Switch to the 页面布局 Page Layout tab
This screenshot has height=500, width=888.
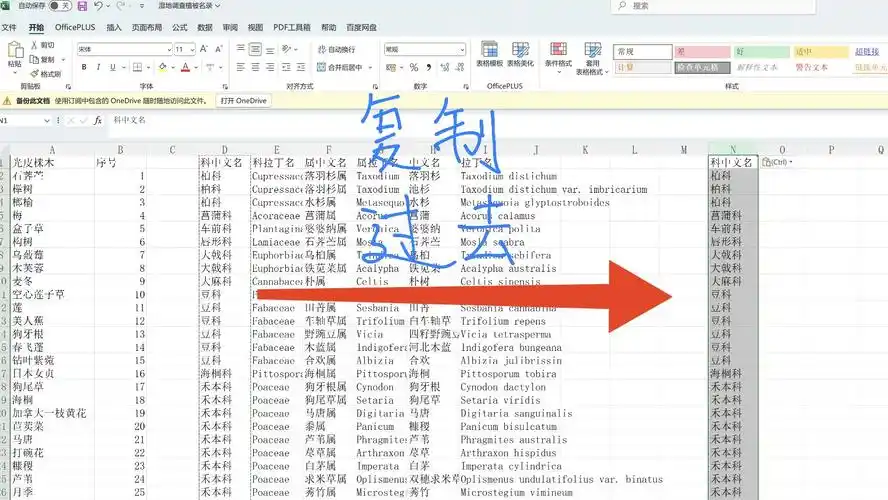[x=147, y=27]
